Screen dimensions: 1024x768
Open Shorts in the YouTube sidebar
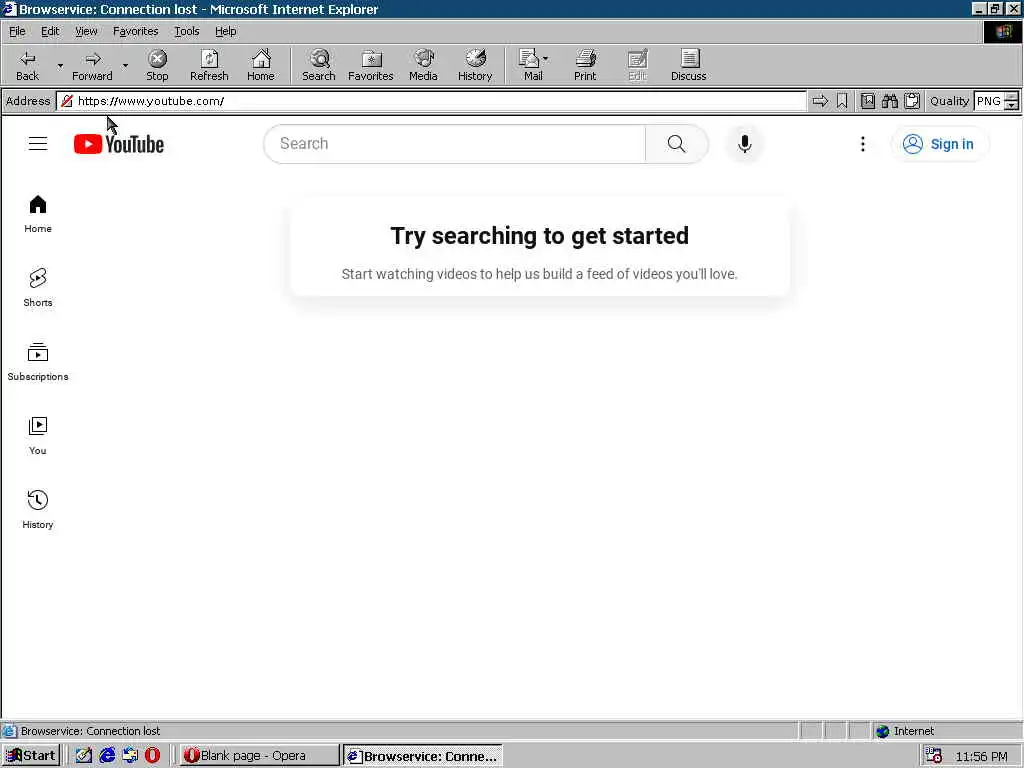click(38, 288)
